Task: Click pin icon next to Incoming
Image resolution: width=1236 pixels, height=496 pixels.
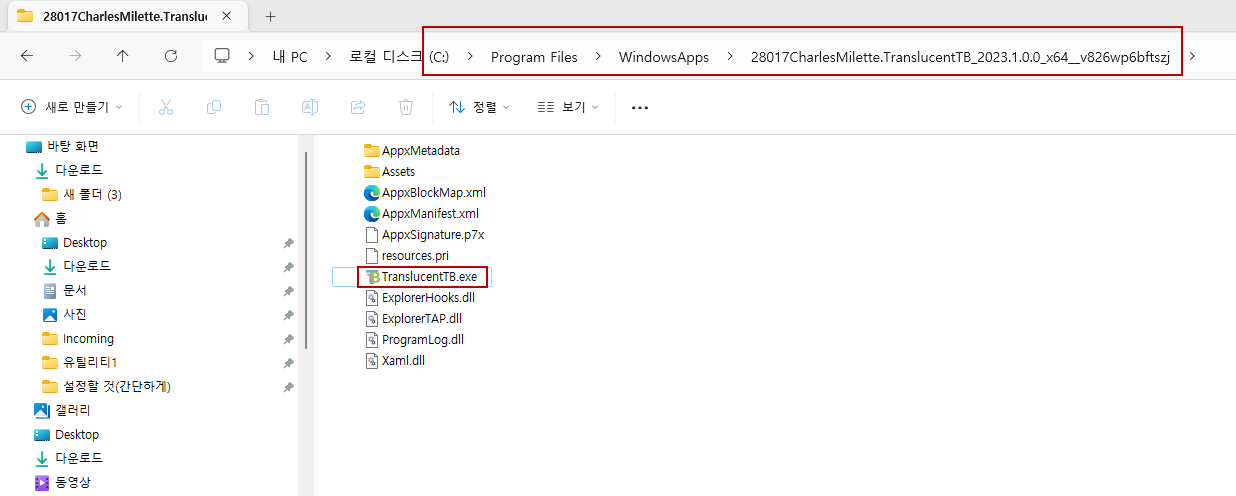Action: point(288,339)
